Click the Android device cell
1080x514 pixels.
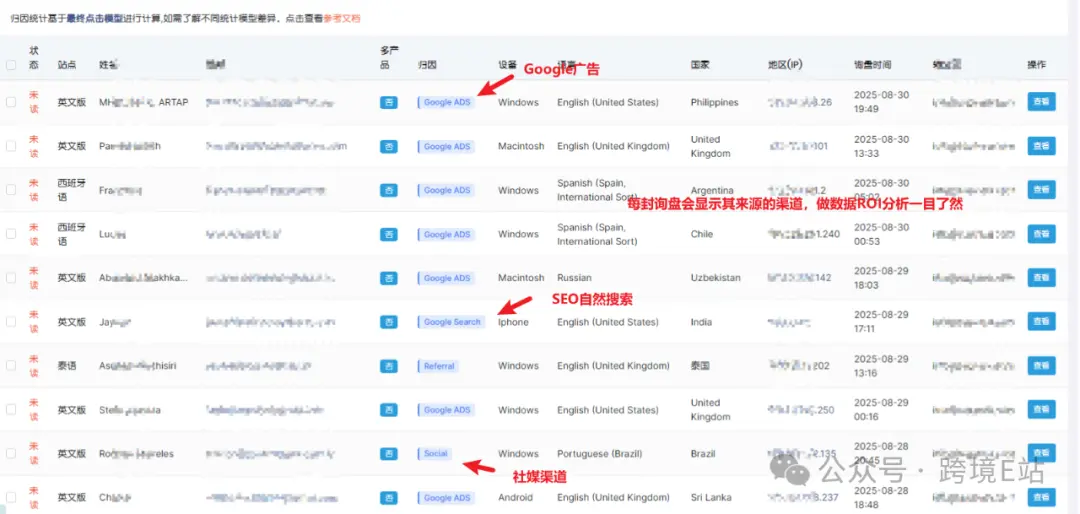click(x=514, y=497)
